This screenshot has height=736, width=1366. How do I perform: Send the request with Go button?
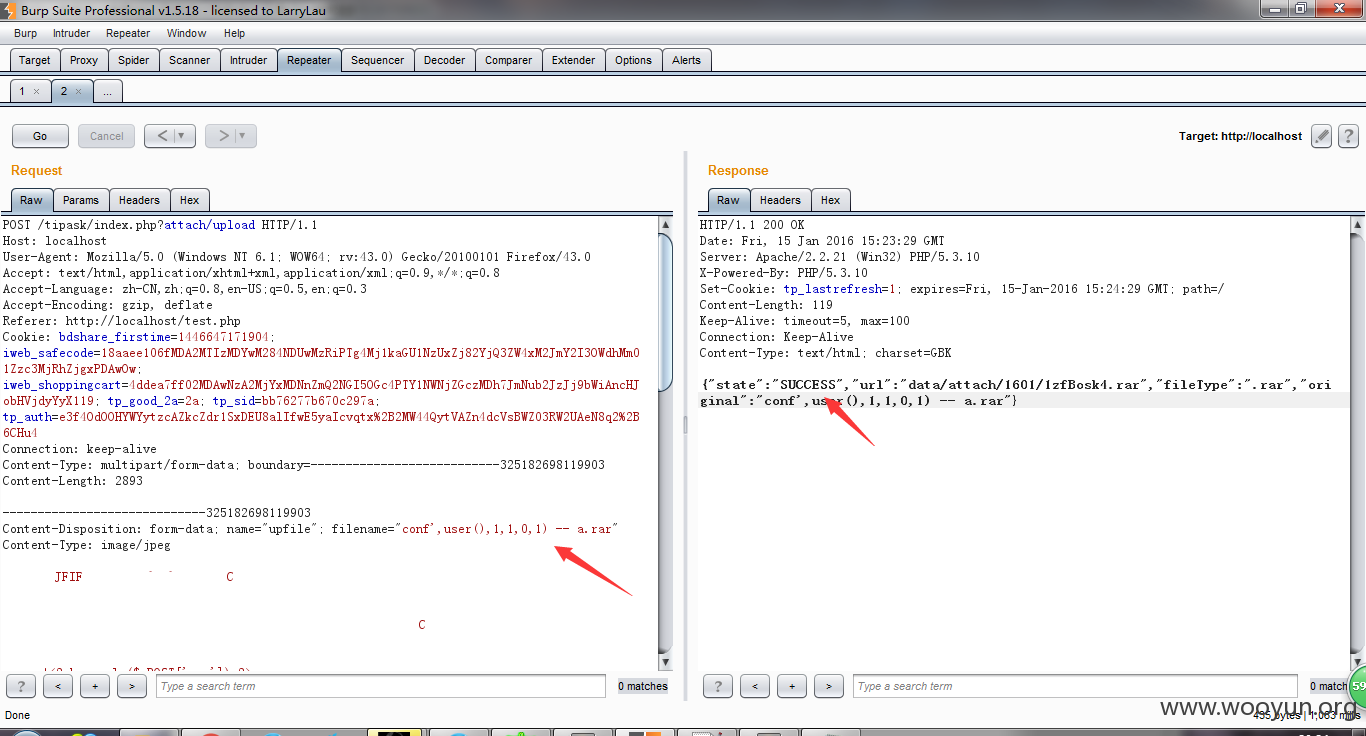[40, 136]
